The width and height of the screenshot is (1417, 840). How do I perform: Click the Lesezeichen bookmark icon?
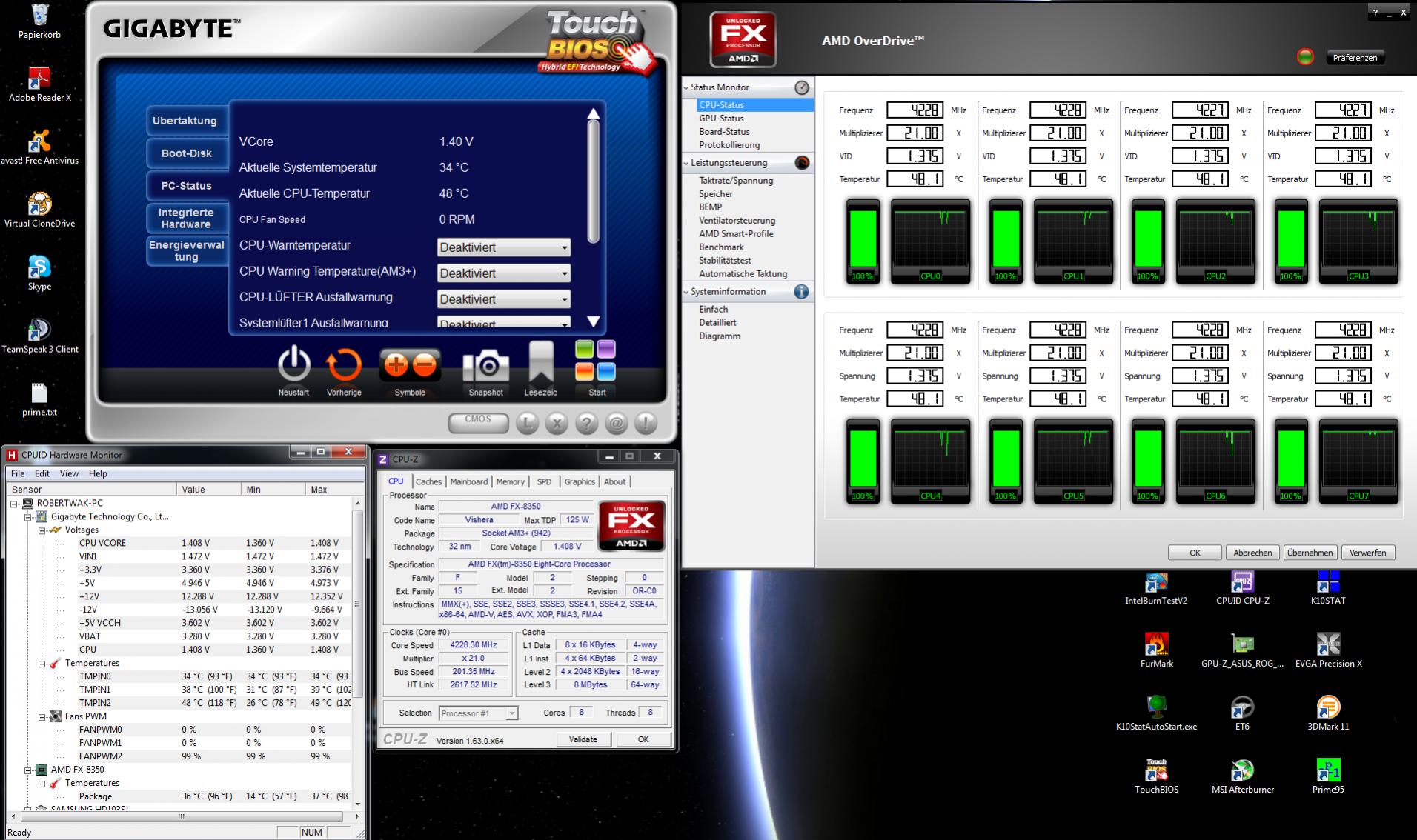[x=541, y=363]
